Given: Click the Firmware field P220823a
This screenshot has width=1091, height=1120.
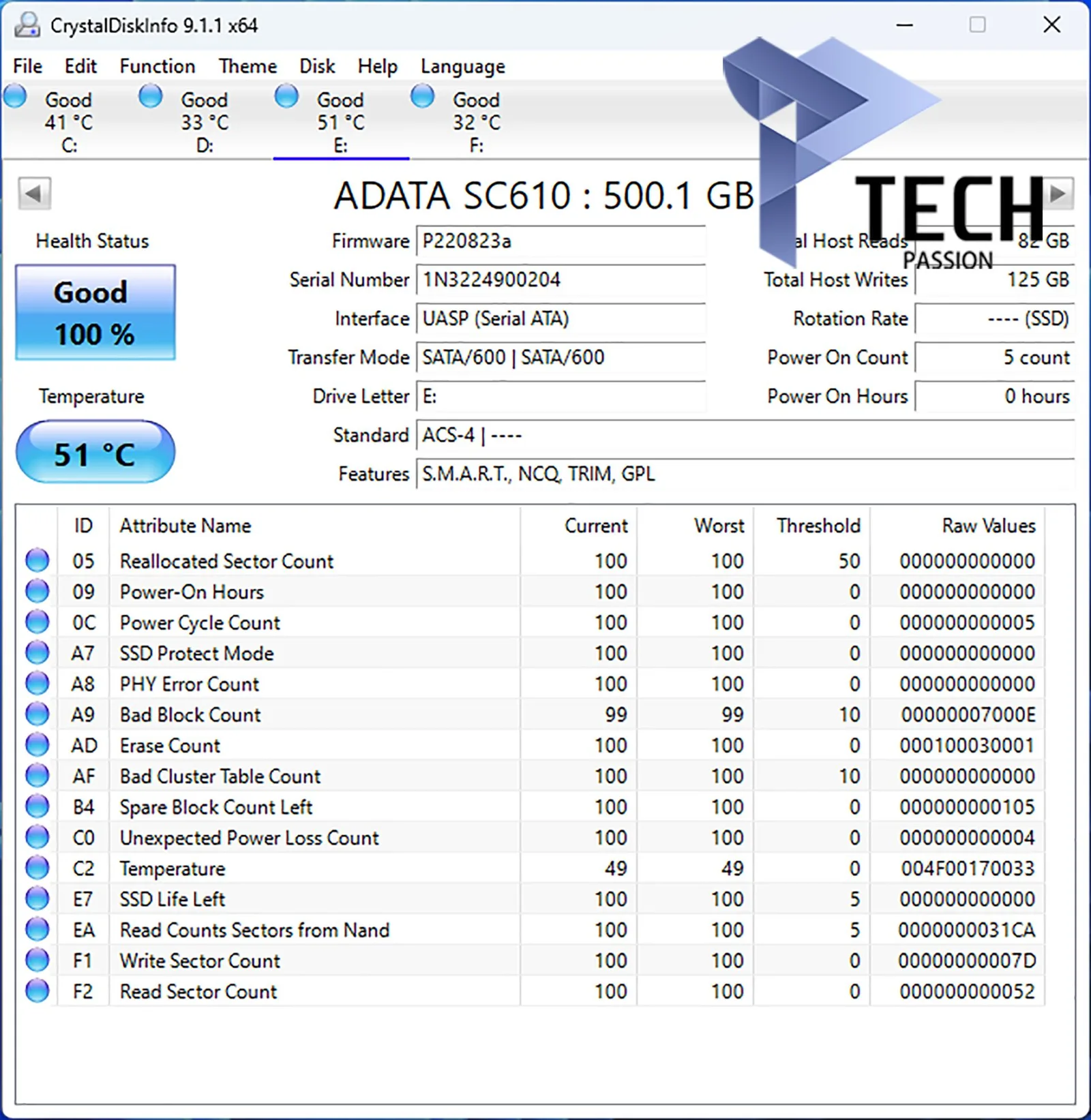Looking at the screenshot, I should coord(561,241).
